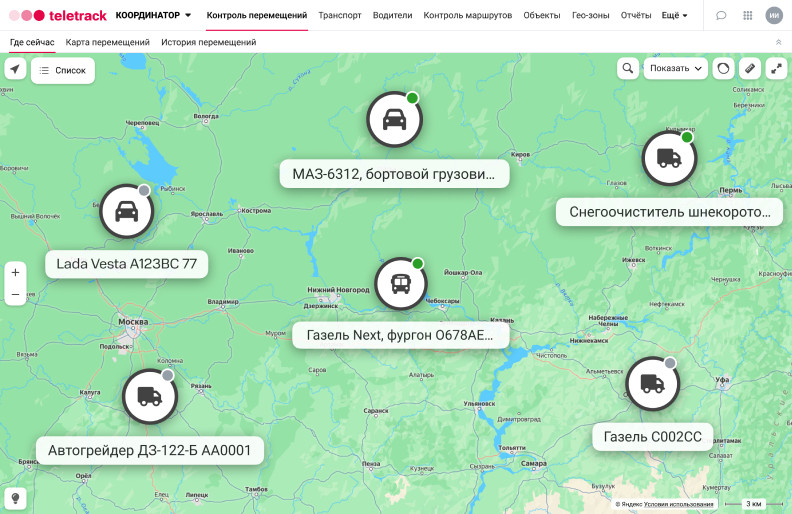Viewport: 792px width, 514px height.
Task: Open Условия использования link
Action: [678, 504]
